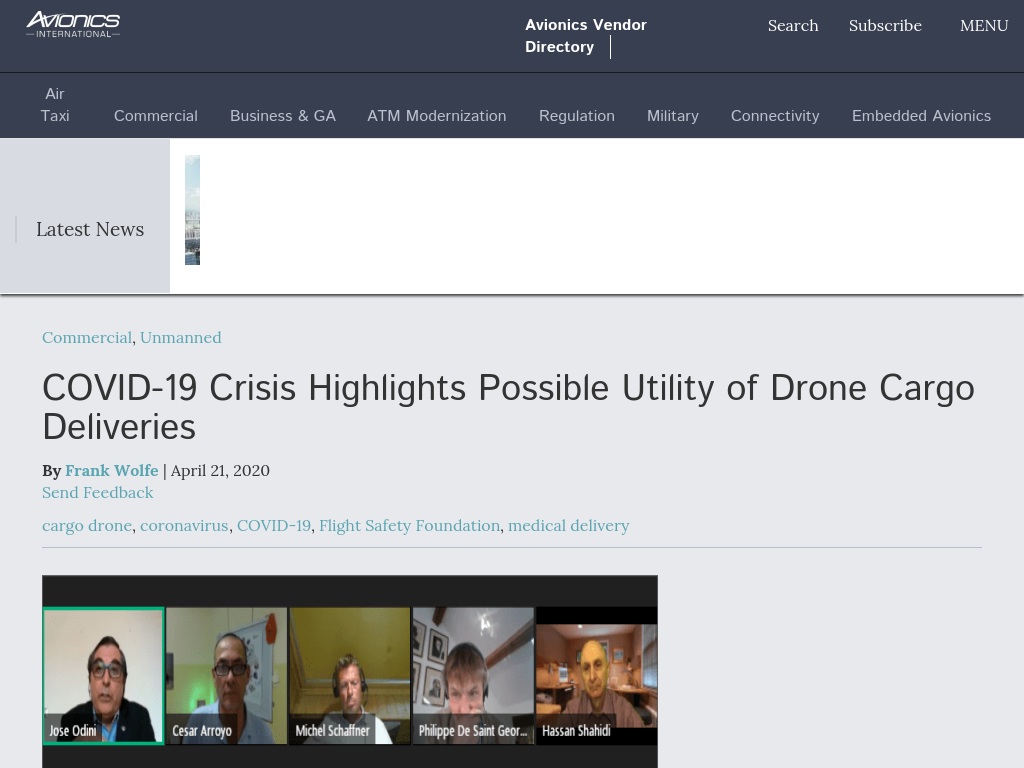Click the Latest News label
The image size is (1024, 768).
[x=90, y=229]
